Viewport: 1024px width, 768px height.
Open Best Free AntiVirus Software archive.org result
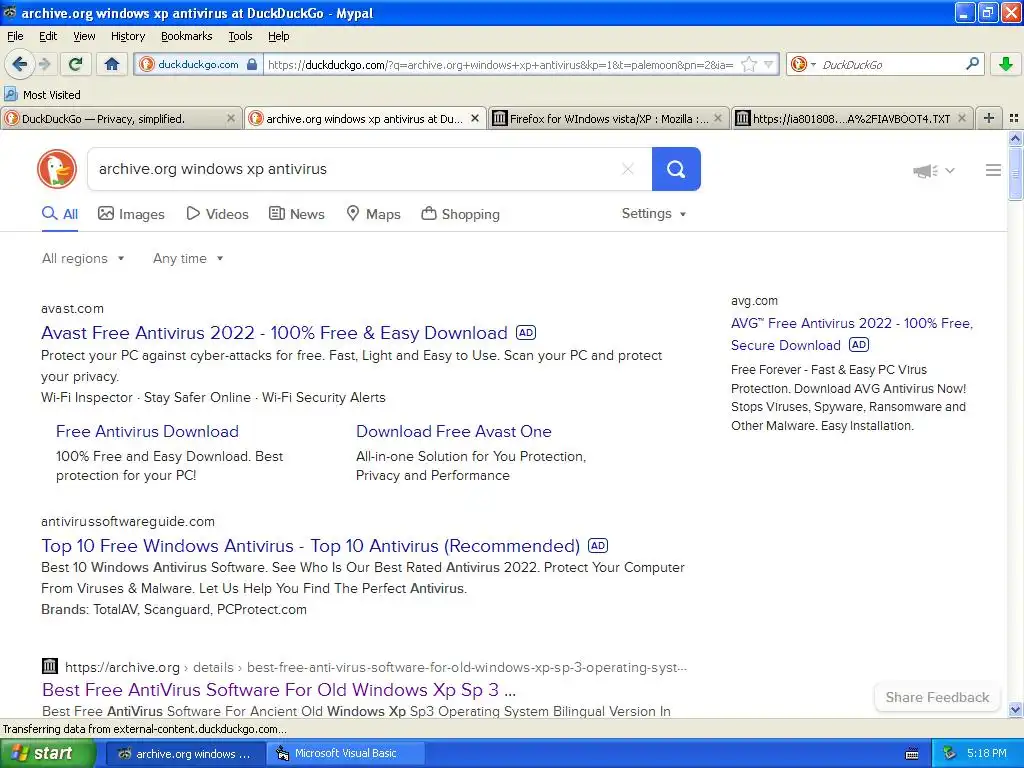pos(279,690)
